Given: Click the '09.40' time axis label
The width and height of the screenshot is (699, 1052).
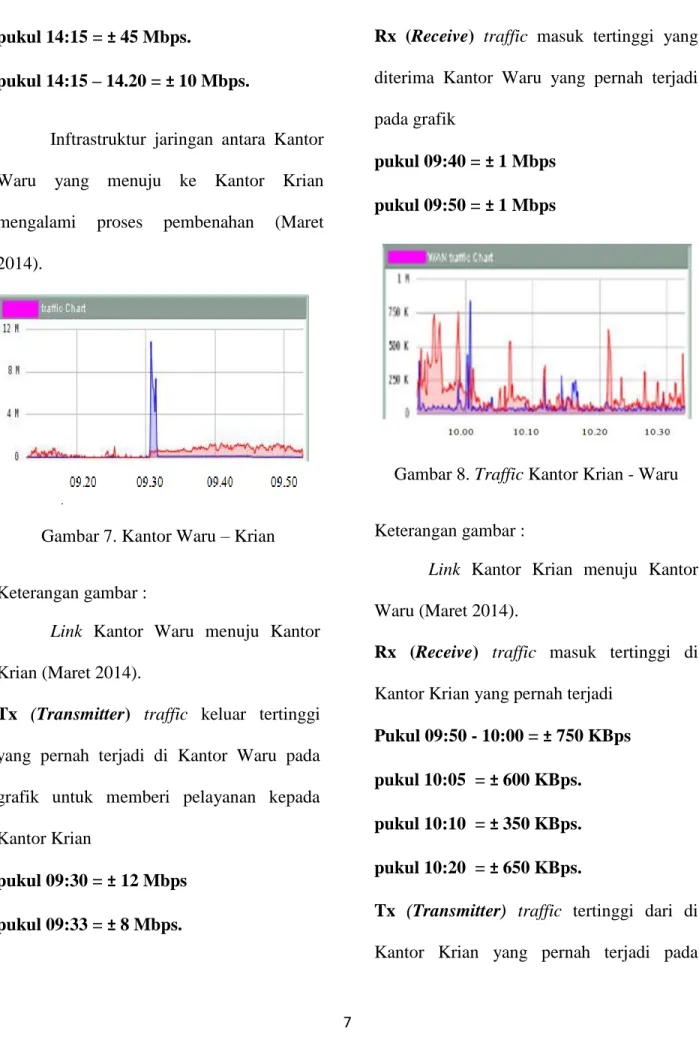Looking at the screenshot, I should [x=220, y=482].
